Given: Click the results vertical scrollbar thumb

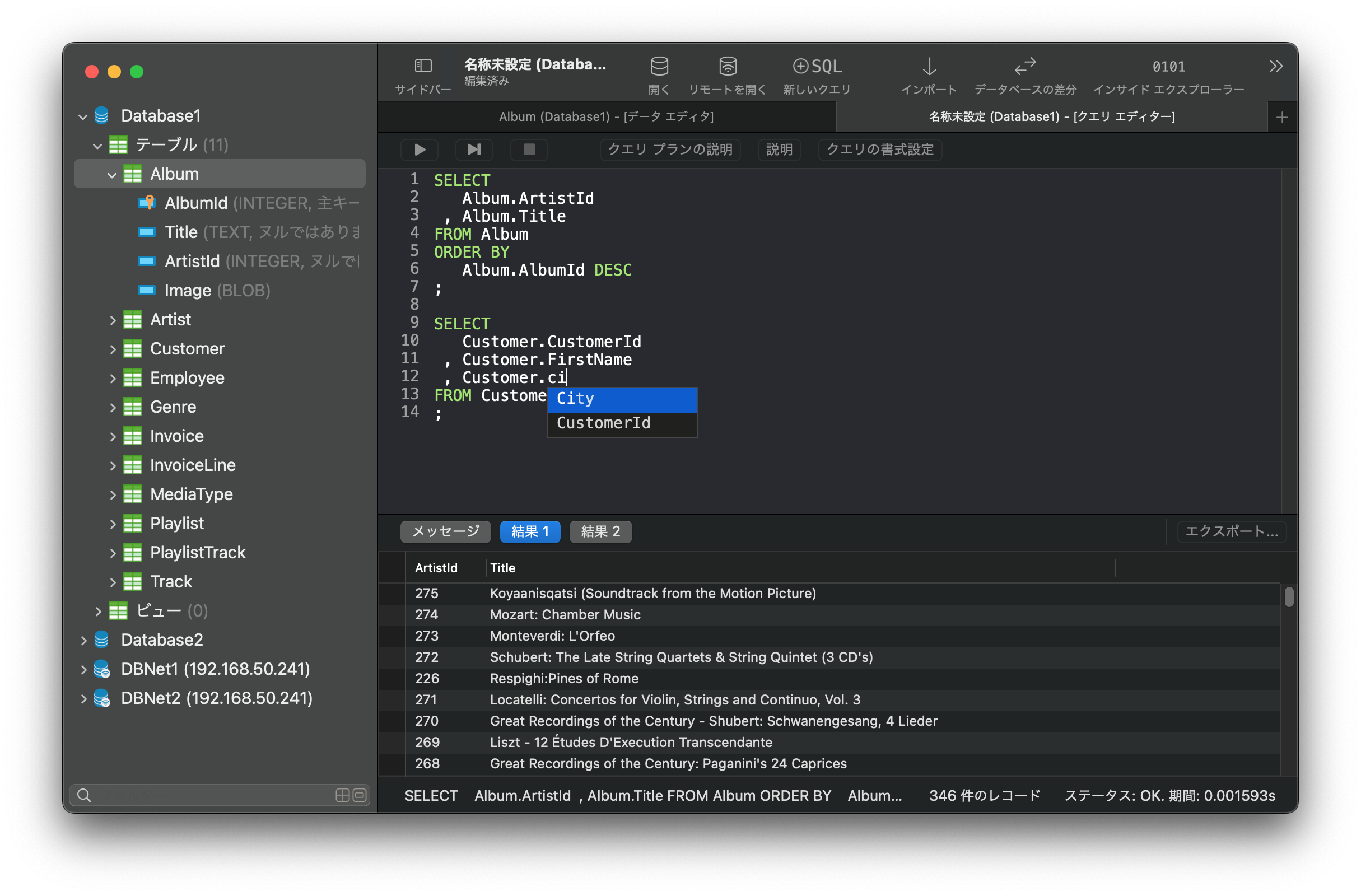Looking at the screenshot, I should (1288, 596).
